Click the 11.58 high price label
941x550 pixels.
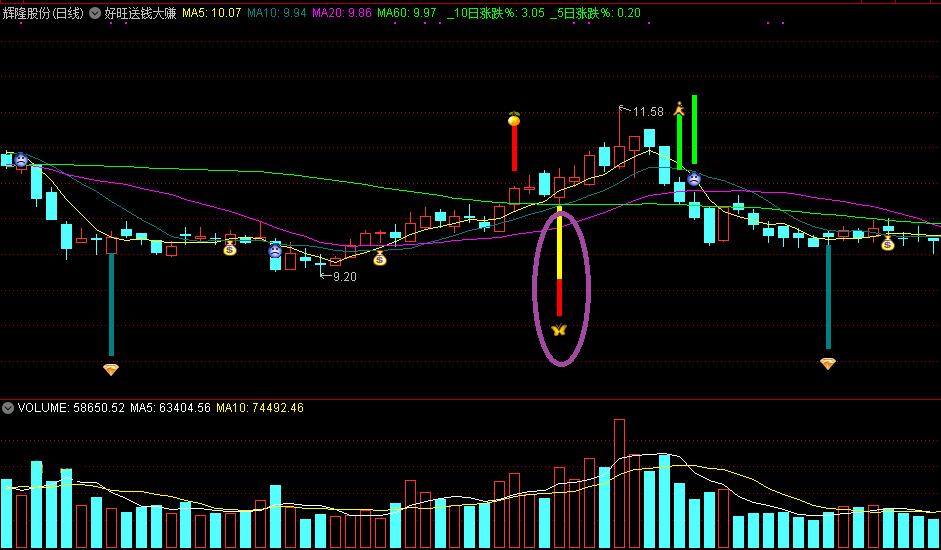(x=648, y=112)
